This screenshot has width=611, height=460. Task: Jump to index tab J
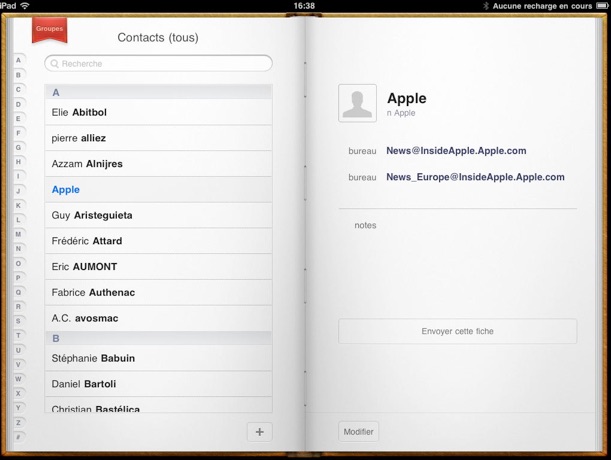pos(18,191)
